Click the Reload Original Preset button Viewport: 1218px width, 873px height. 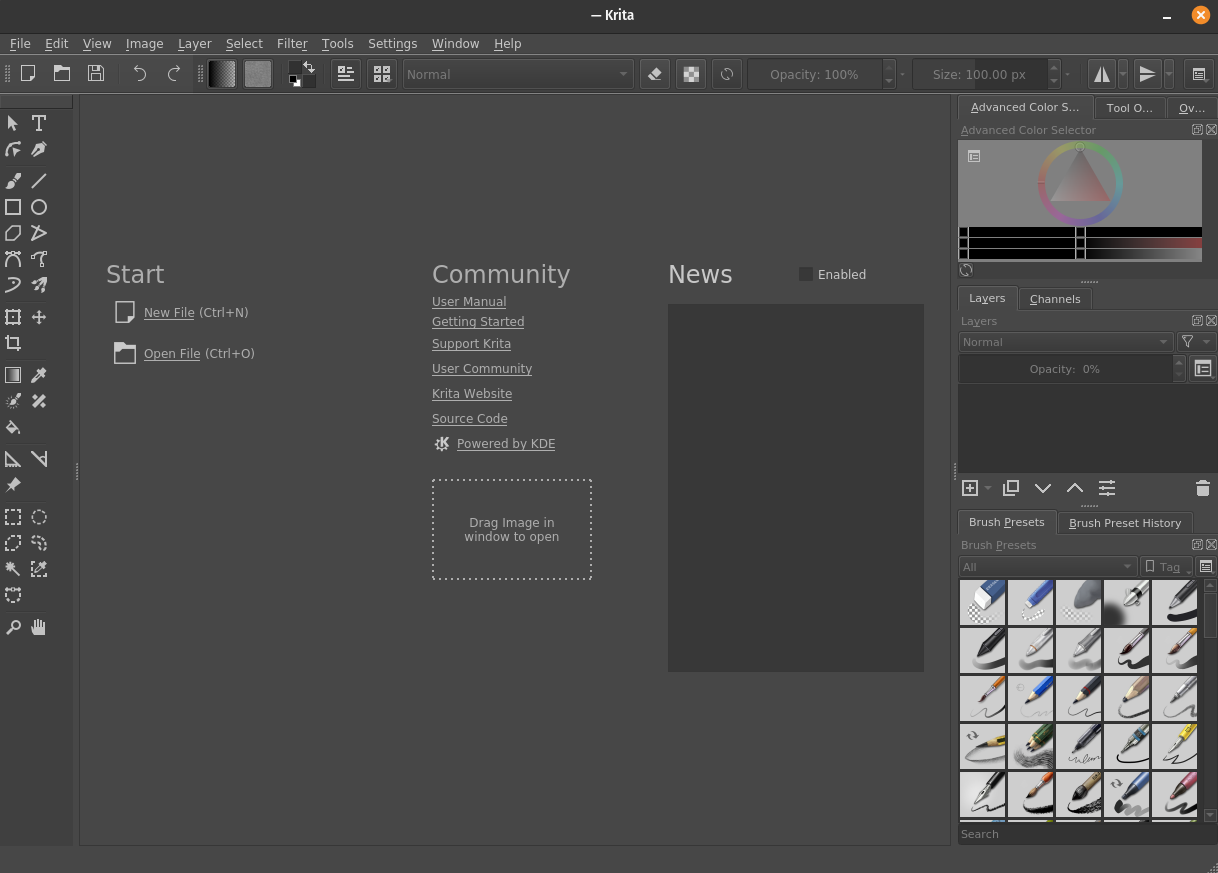click(x=727, y=74)
